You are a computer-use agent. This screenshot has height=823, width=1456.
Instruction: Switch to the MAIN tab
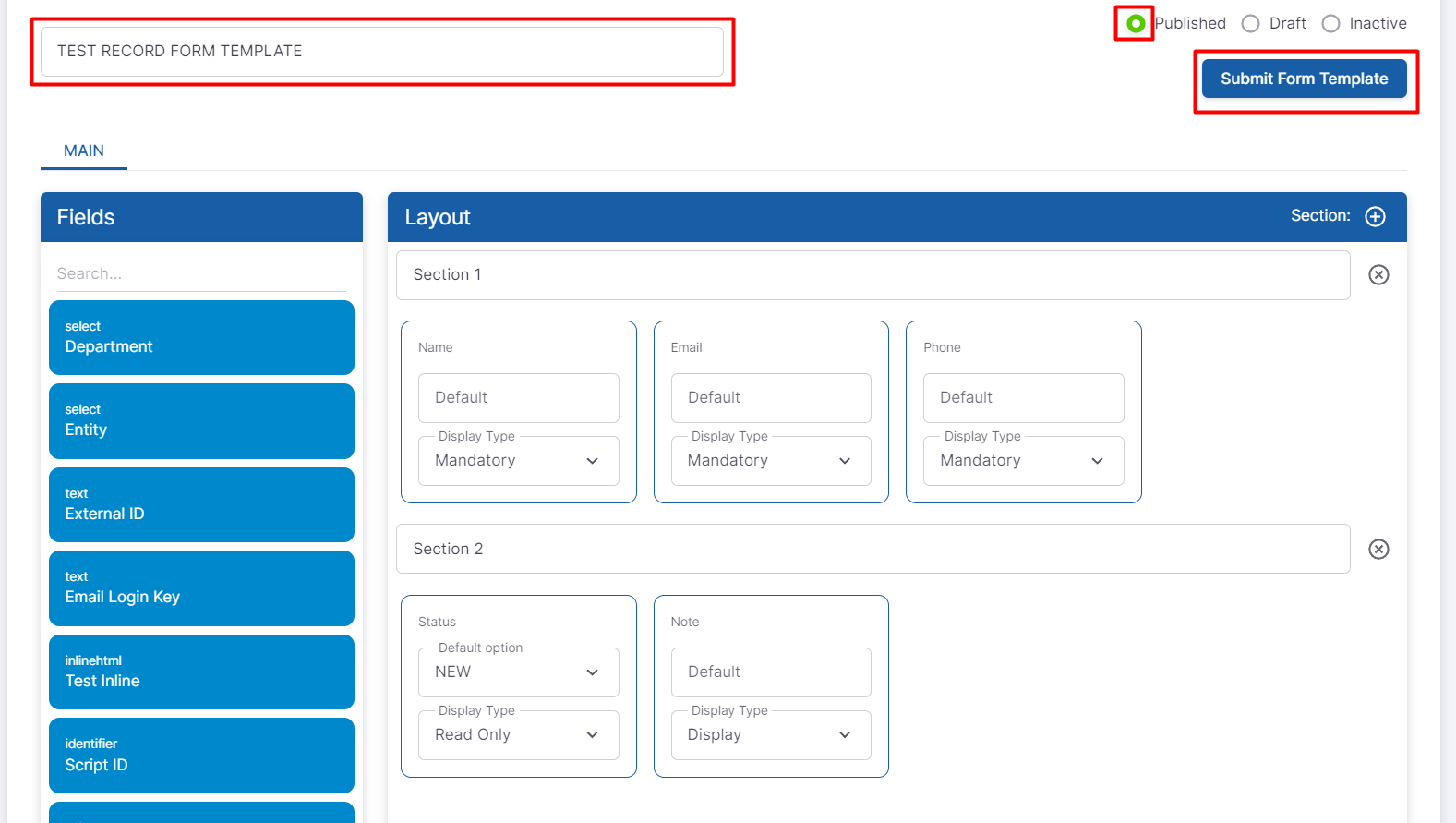pos(84,151)
